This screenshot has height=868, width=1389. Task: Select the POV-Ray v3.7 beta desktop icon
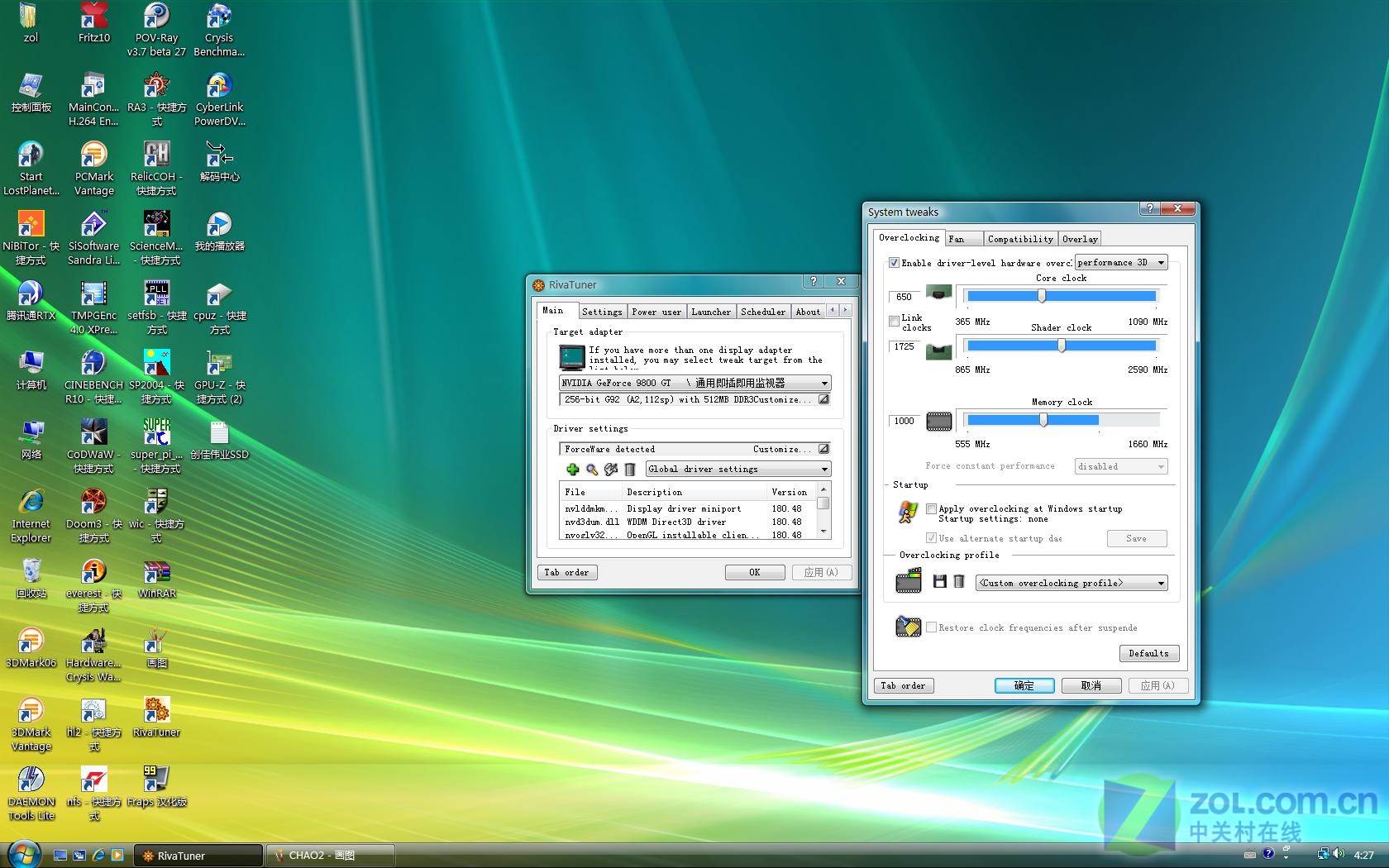pyautogui.click(x=157, y=30)
